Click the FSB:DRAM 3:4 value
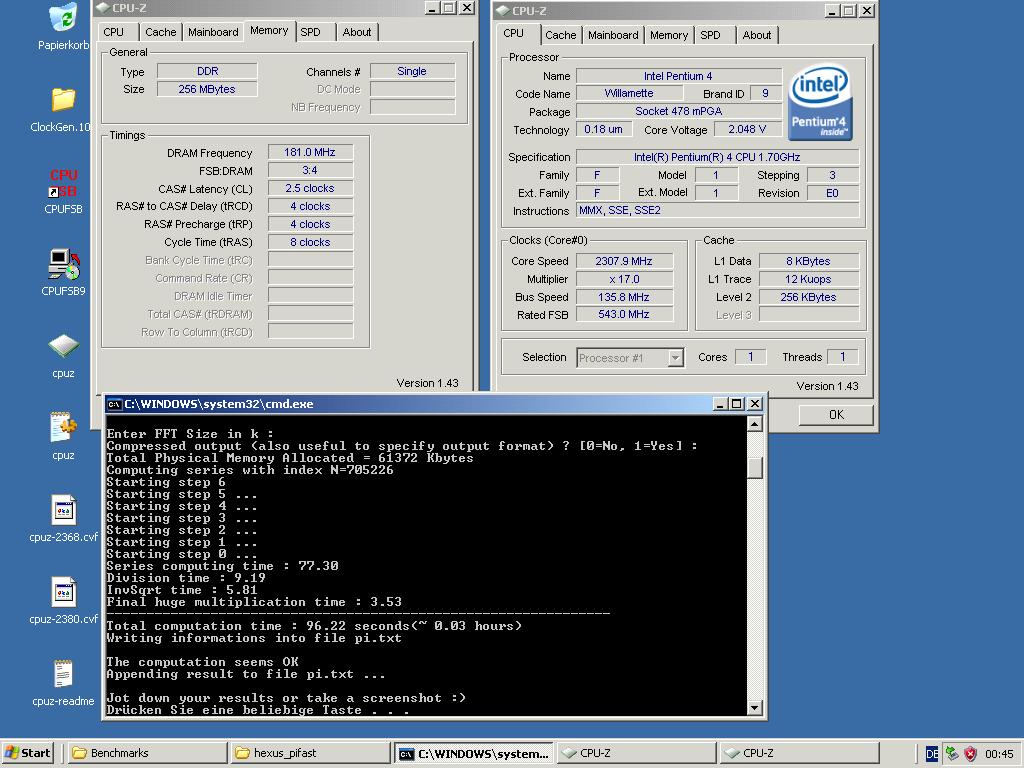Viewport: 1024px width, 768px height. tap(310, 170)
